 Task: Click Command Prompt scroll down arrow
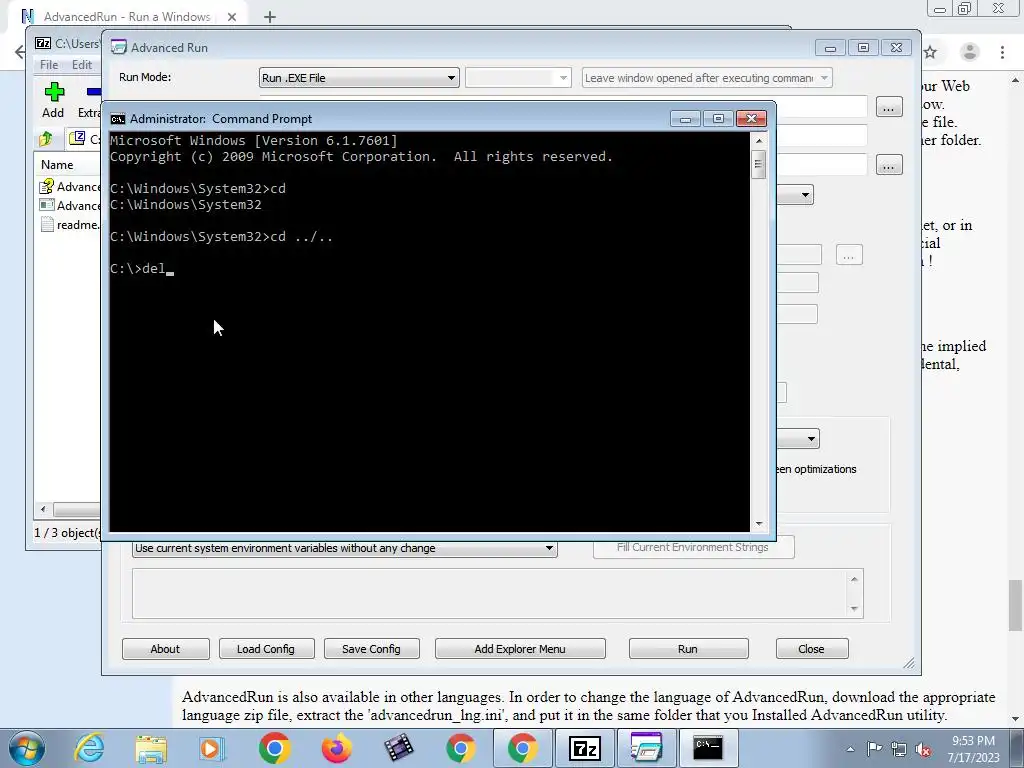758,523
